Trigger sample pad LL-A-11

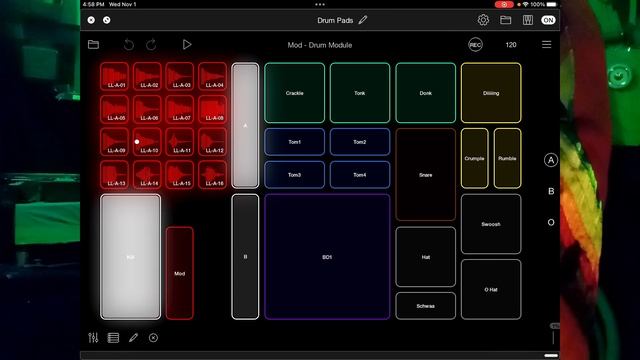point(180,142)
